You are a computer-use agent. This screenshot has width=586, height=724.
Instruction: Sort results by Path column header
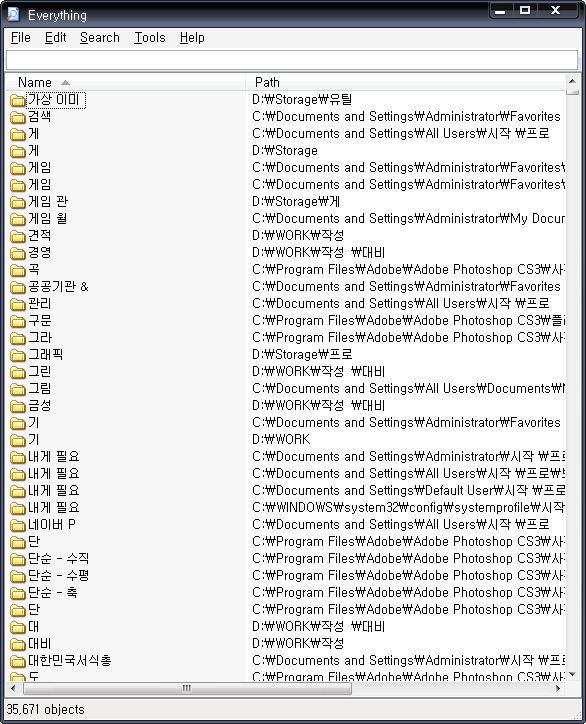tap(405, 82)
